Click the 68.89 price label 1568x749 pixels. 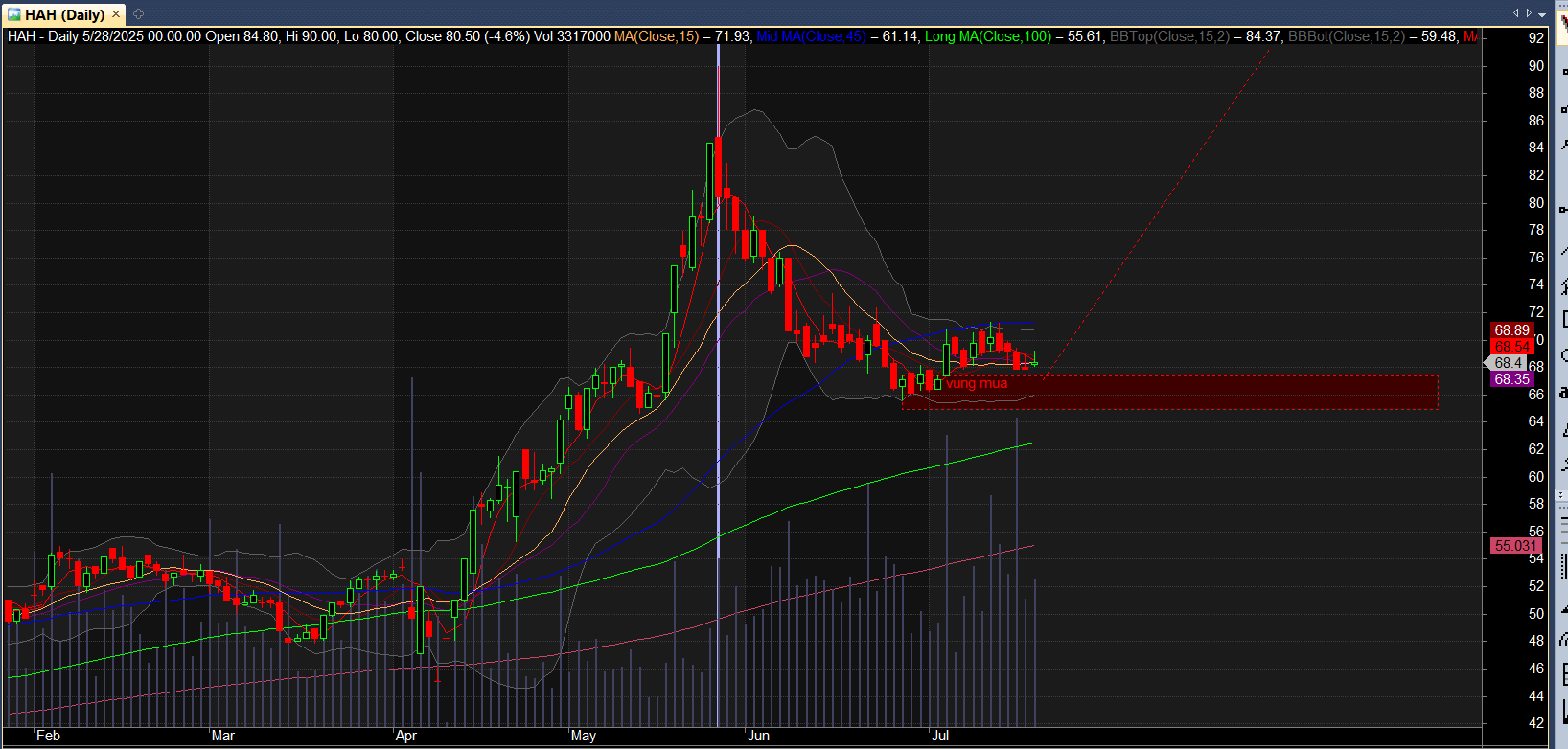1511,330
